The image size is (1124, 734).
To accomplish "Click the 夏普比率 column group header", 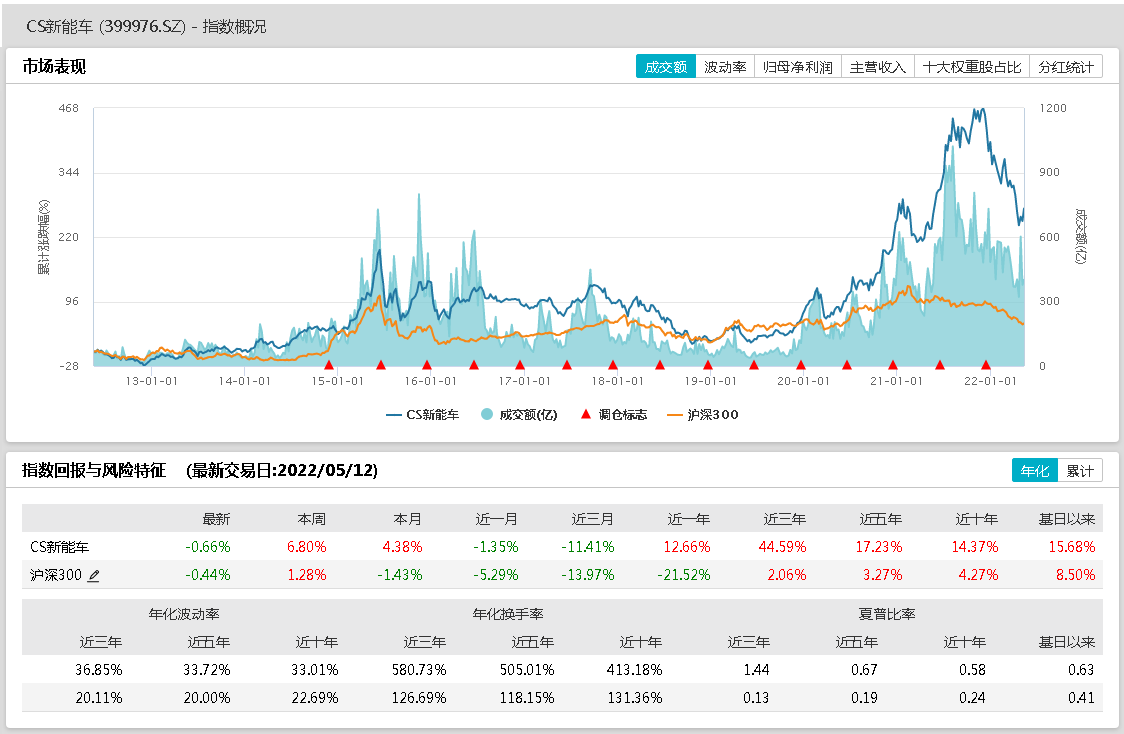I will pos(887,614).
